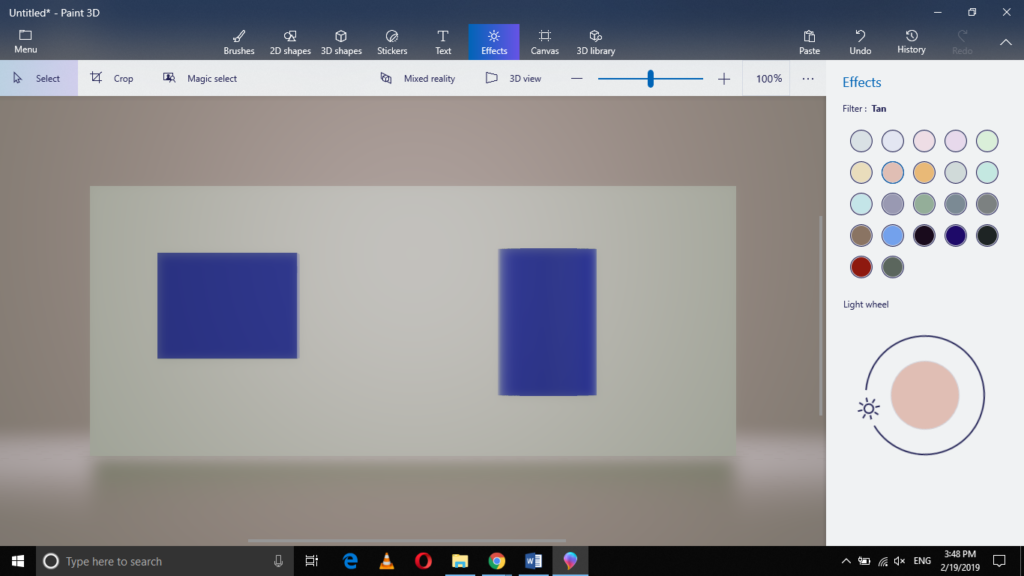The width and height of the screenshot is (1024, 576).
Task: Click the Crop button
Action: [111, 78]
